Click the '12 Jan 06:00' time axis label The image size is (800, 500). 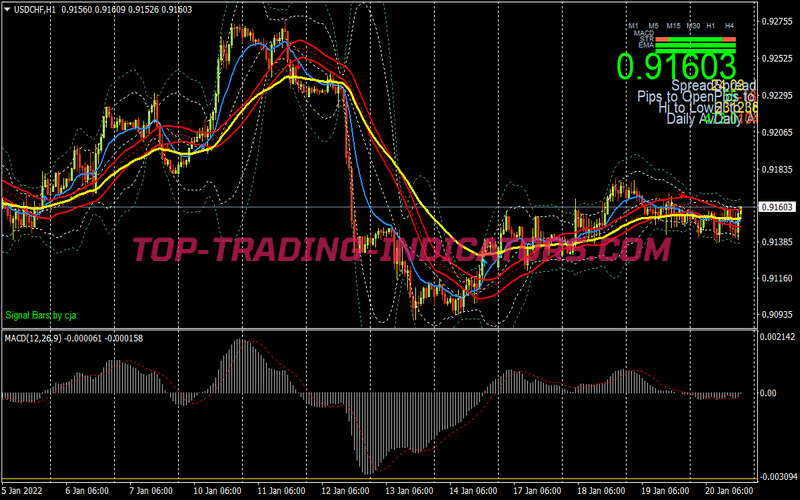[x=345, y=491]
